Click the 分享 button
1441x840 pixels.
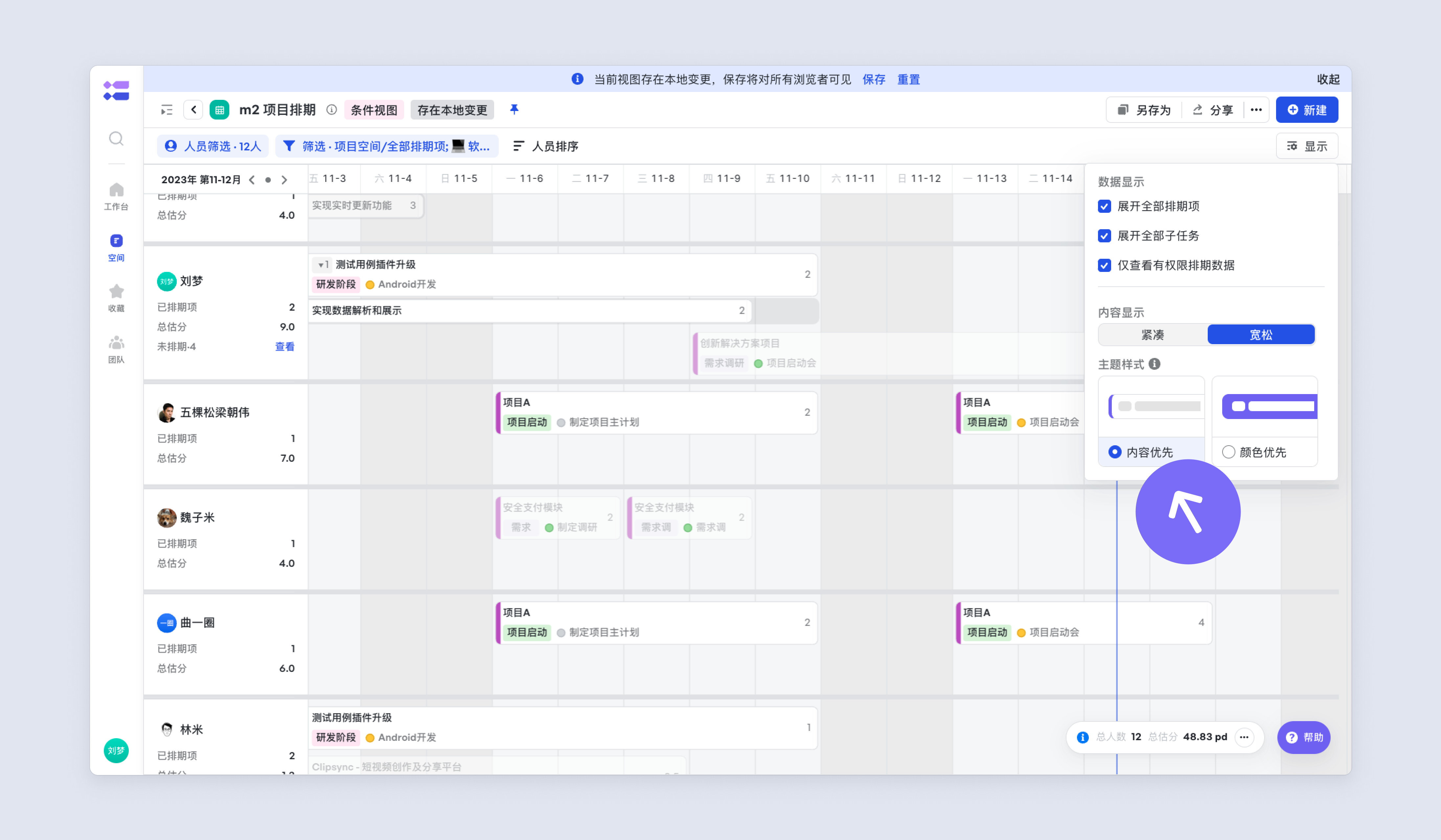1213,110
